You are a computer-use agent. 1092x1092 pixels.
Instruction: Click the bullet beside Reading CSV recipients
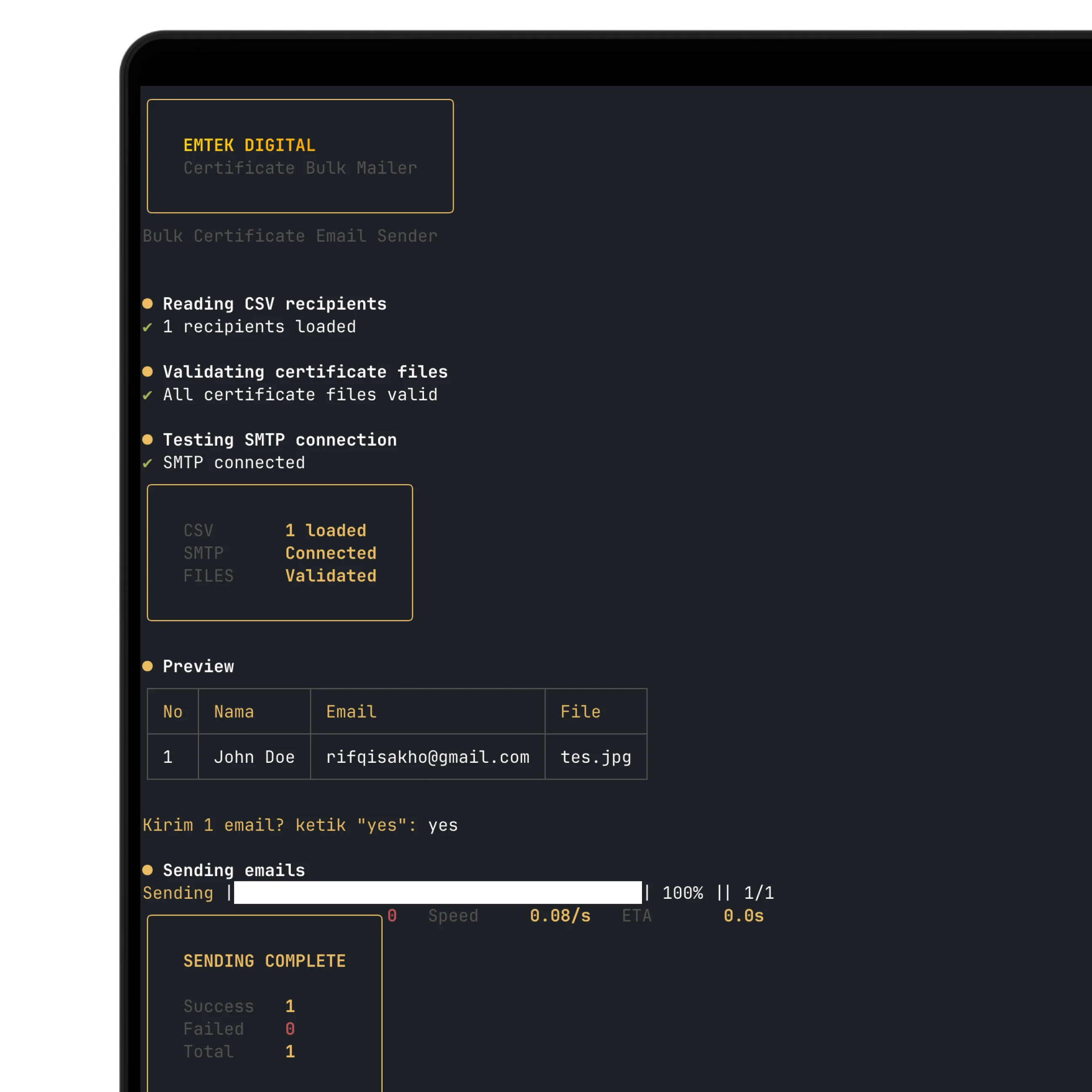147,304
